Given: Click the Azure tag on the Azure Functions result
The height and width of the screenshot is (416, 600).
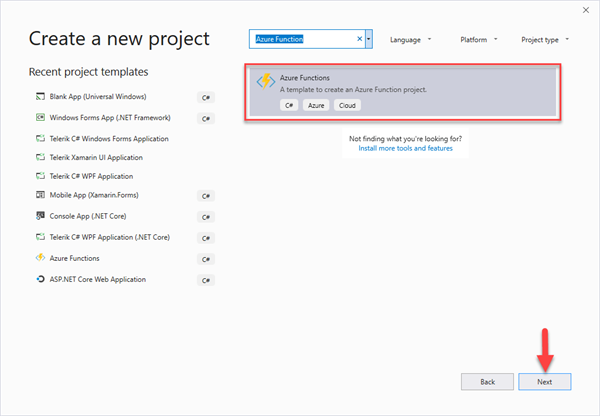Looking at the screenshot, I should point(316,105).
